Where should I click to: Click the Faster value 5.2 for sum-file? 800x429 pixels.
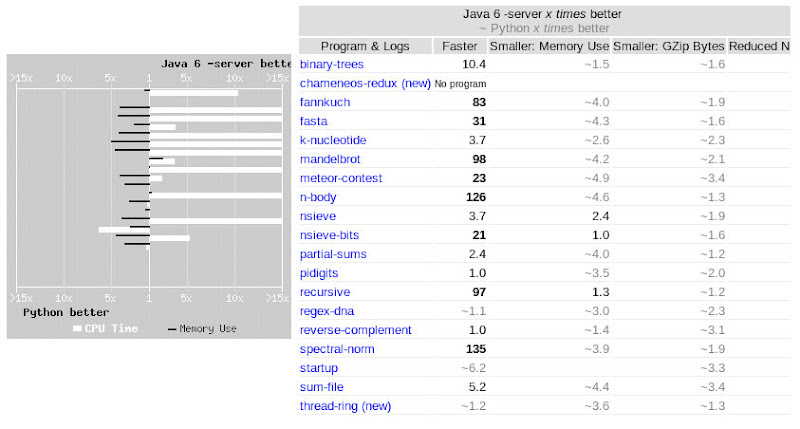(478, 387)
